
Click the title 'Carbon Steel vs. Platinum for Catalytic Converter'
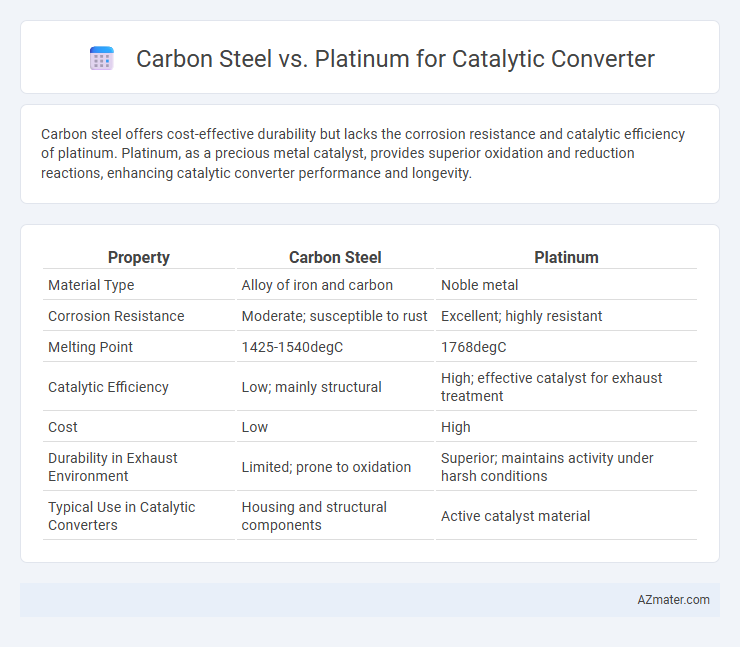[395, 59]
